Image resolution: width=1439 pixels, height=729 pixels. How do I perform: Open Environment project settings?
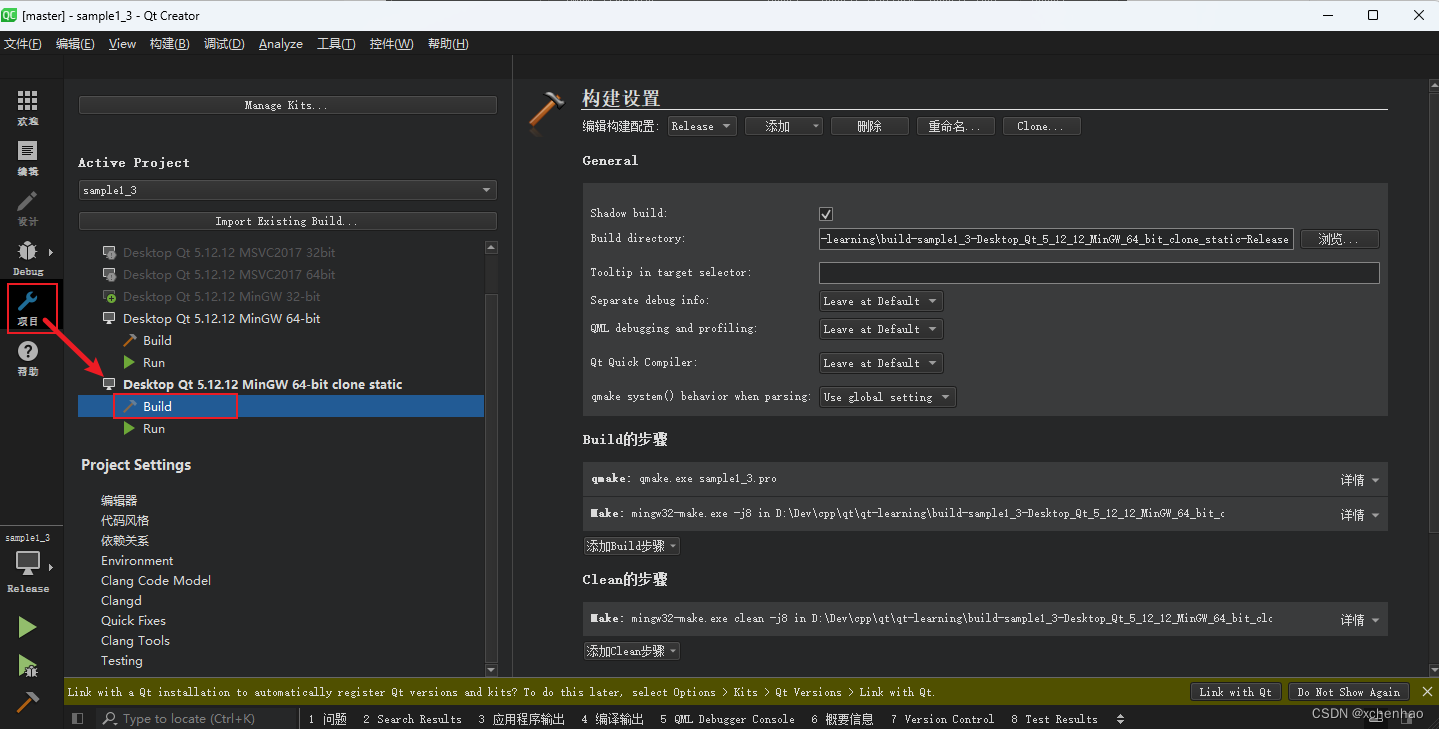point(137,561)
